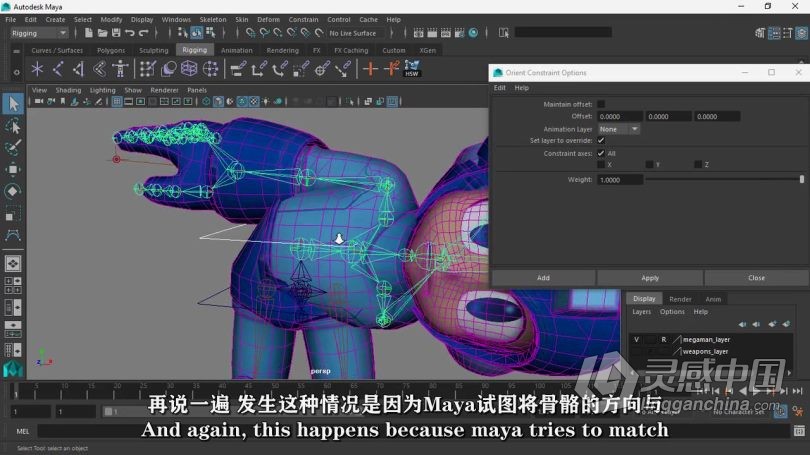Open the Animation Layer None dropdown
810x455 pixels.
point(619,129)
